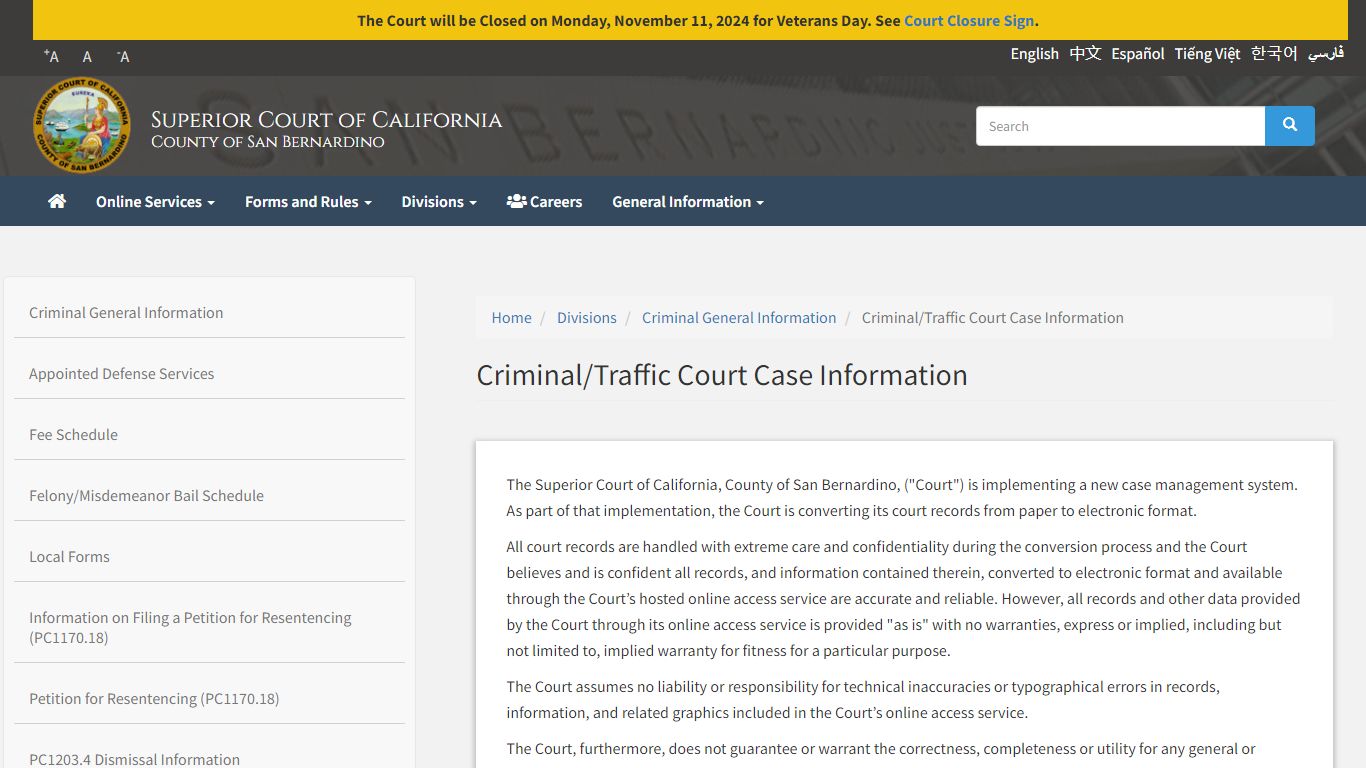Reset font size with middle A
Screen dimensions: 1366x768
tap(87, 56)
